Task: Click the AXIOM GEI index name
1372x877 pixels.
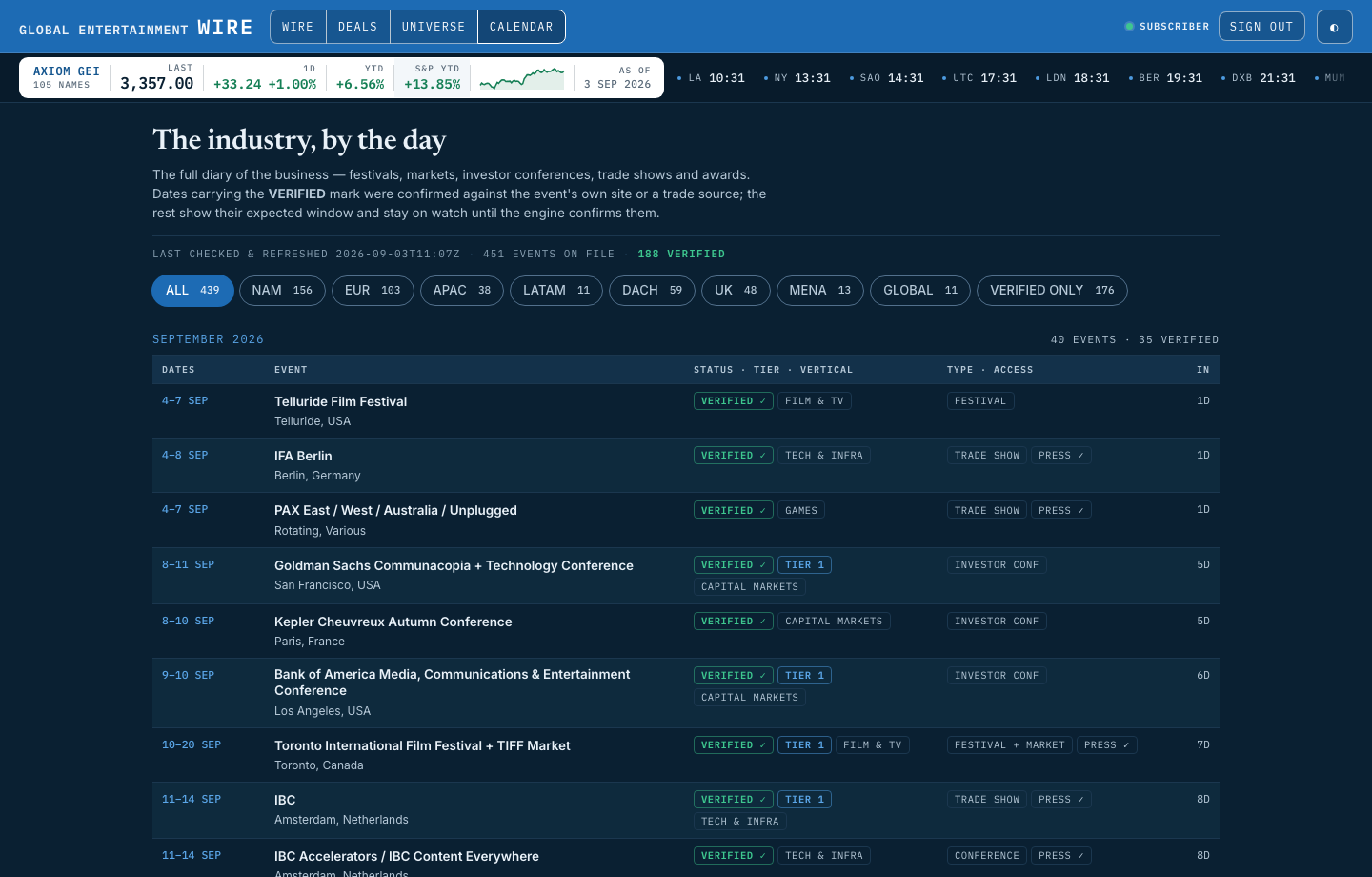Action: tap(67, 71)
